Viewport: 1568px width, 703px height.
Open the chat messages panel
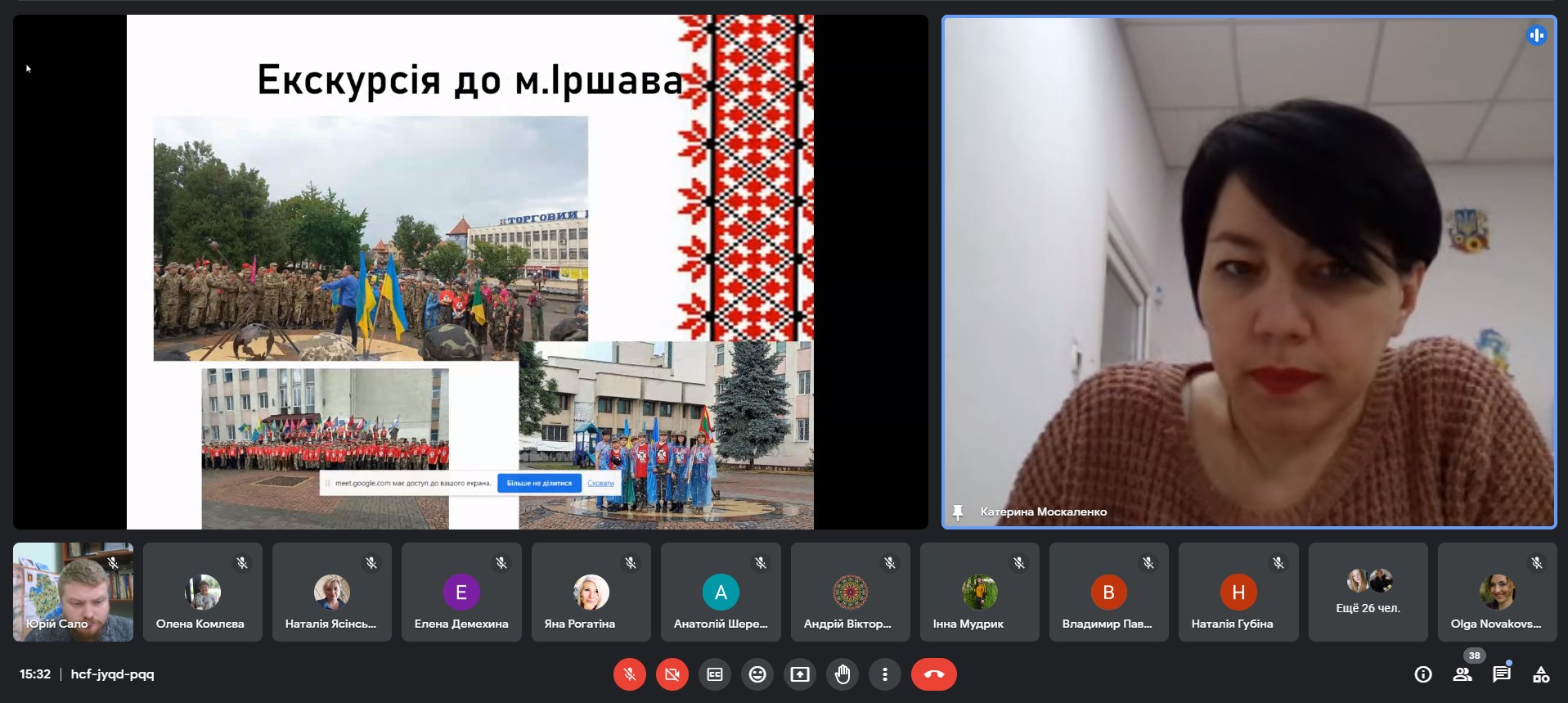1501,674
